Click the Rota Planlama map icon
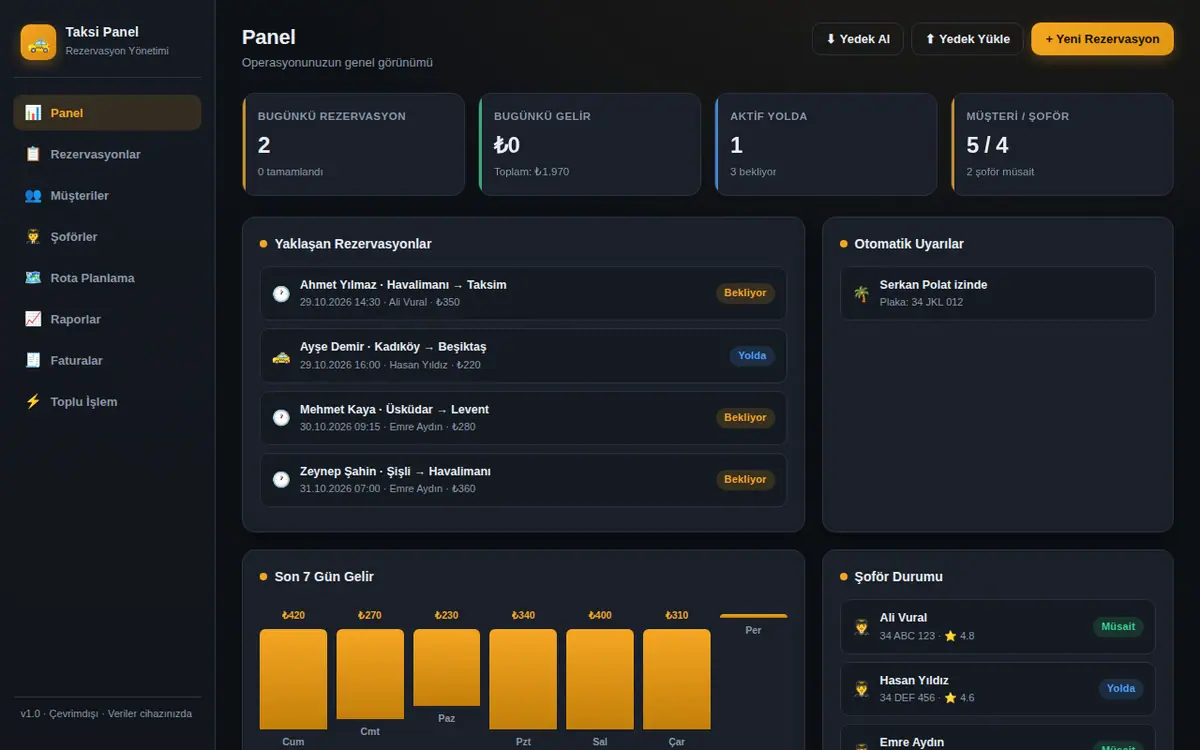Image resolution: width=1200 pixels, height=750 pixels. (x=33, y=278)
